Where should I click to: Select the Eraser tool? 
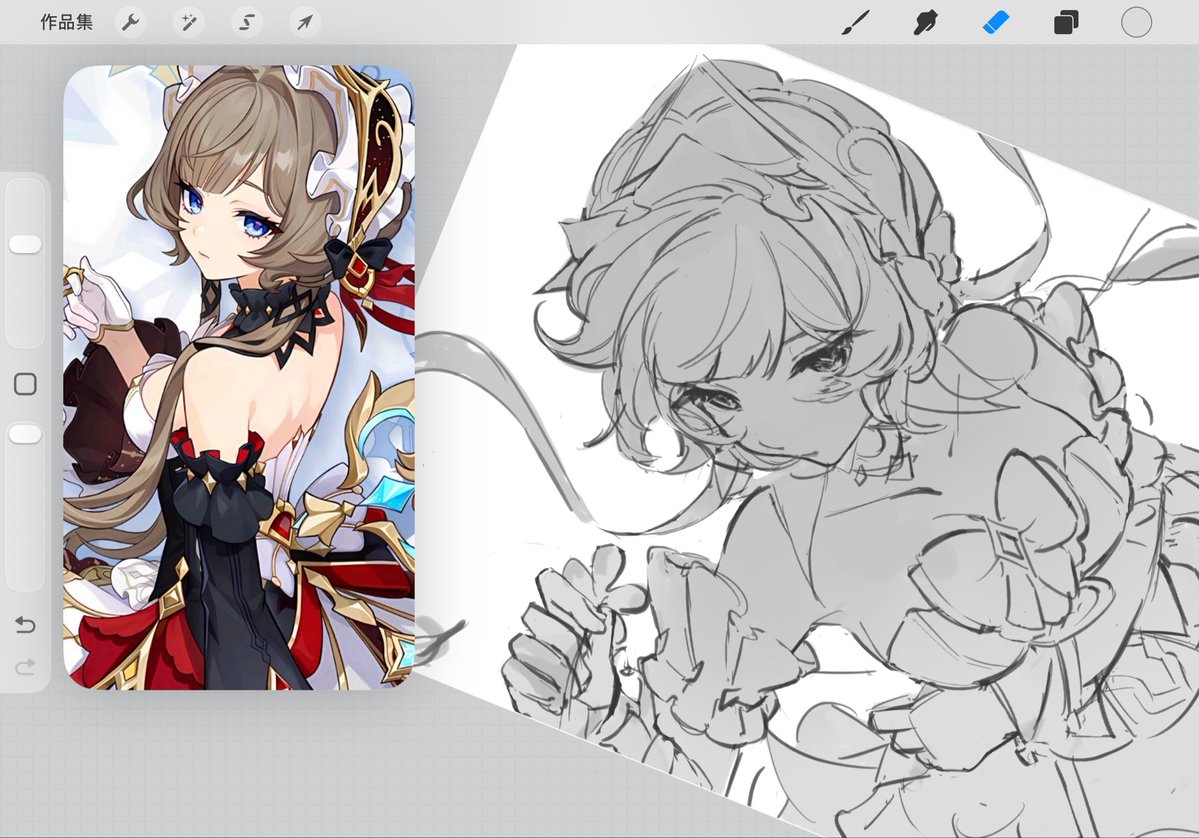click(x=996, y=22)
